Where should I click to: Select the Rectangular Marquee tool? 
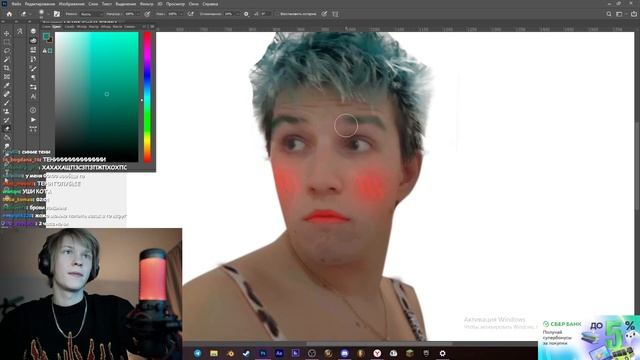7,42
